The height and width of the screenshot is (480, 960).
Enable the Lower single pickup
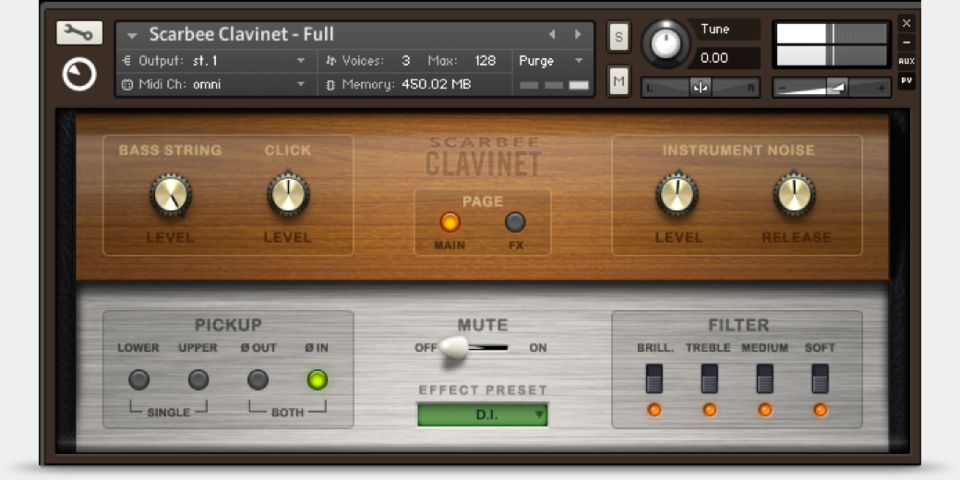[x=139, y=380]
